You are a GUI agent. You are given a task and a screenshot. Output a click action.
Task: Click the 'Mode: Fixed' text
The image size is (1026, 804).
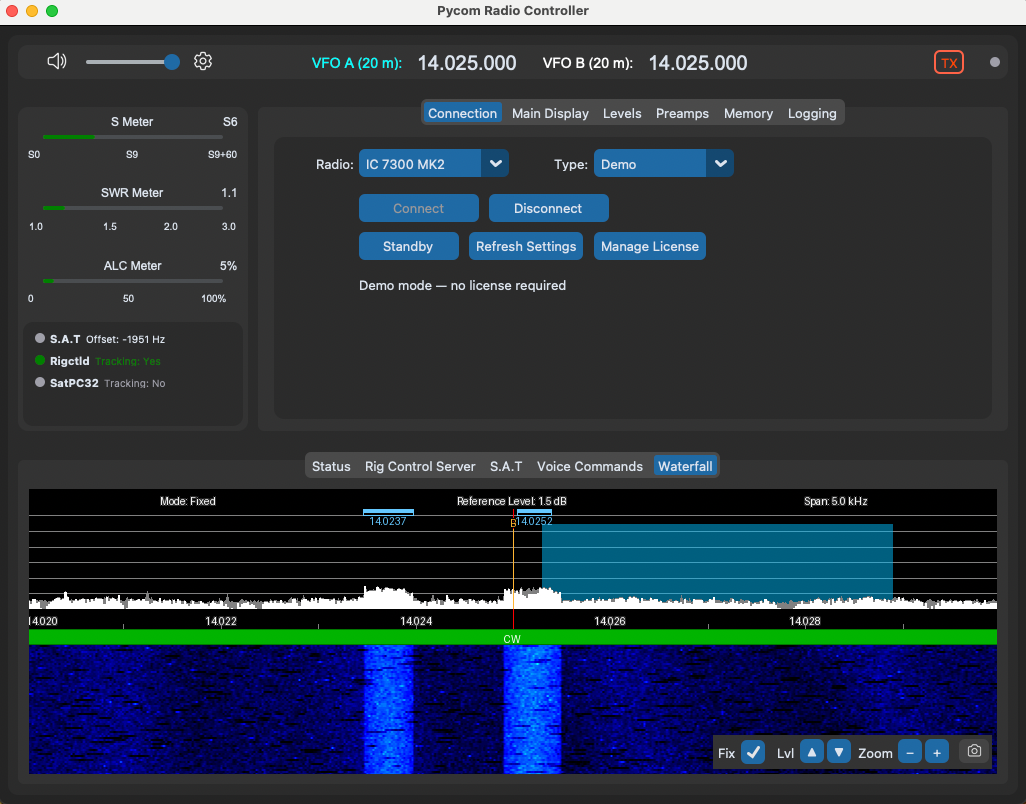[x=188, y=501]
